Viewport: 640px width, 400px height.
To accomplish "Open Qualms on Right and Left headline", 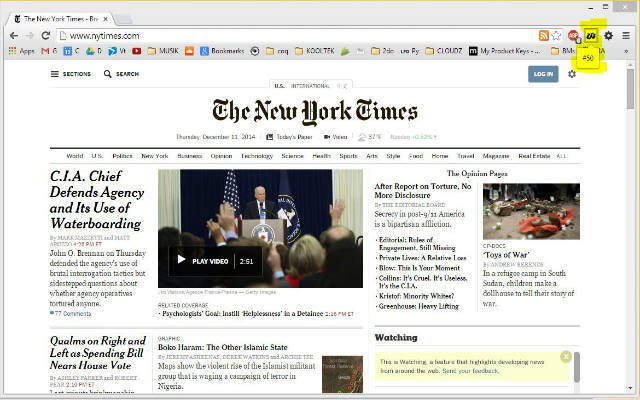I will point(98,353).
